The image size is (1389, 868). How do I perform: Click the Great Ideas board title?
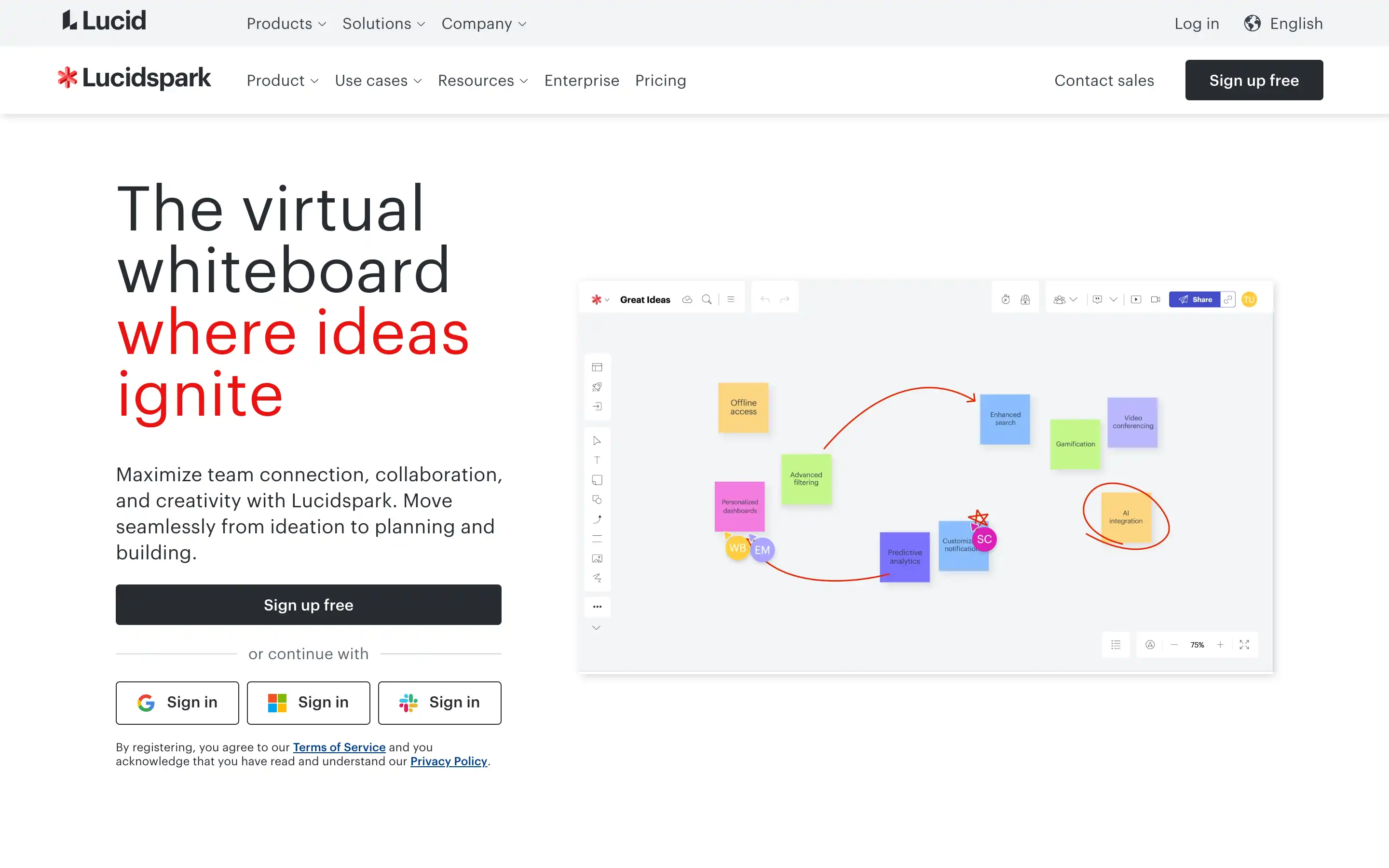pyautogui.click(x=644, y=299)
